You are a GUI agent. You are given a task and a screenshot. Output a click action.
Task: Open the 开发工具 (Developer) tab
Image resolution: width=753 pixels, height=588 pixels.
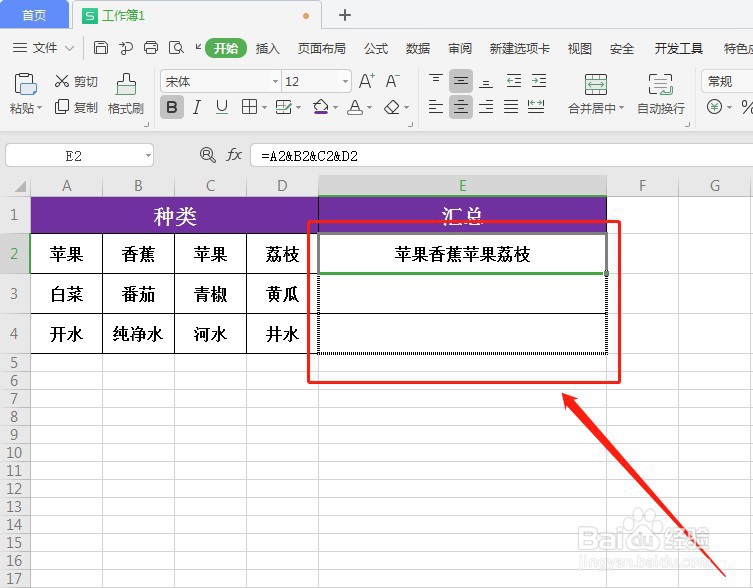679,49
